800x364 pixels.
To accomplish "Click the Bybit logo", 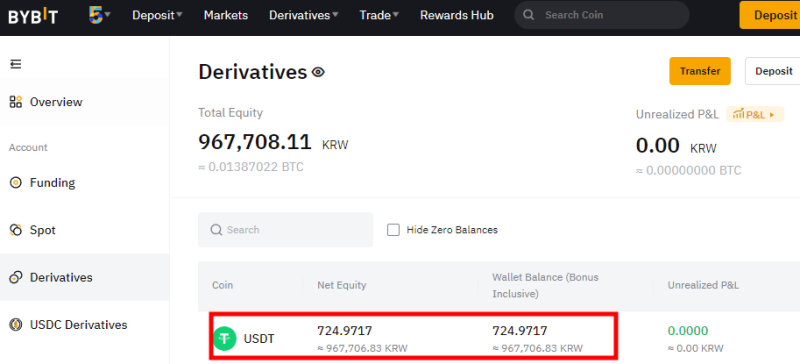I will pos(33,16).
